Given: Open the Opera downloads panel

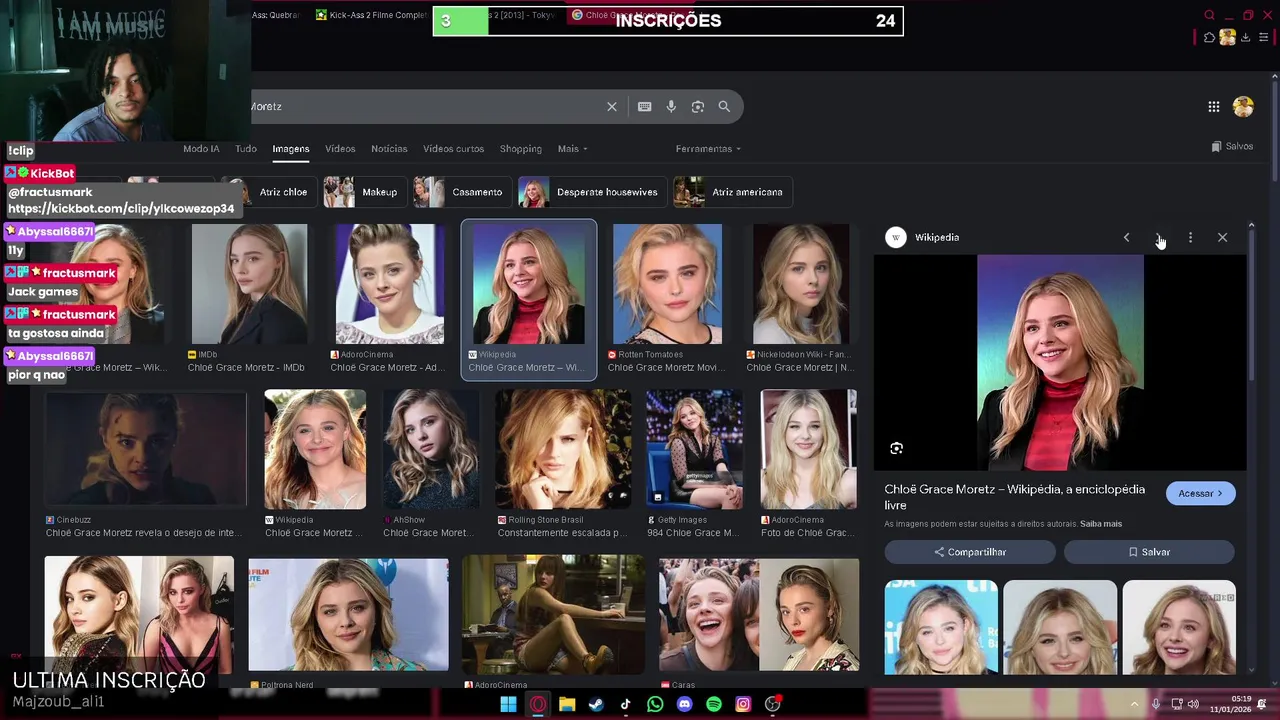Looking at the screenshot, I should [x=1245, y=37].
